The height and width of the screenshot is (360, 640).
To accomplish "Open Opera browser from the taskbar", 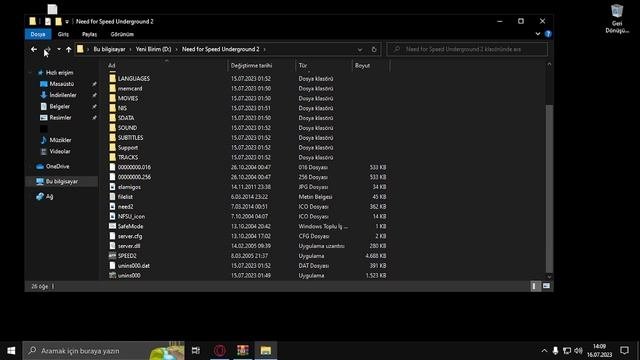I will click(220, 351).
